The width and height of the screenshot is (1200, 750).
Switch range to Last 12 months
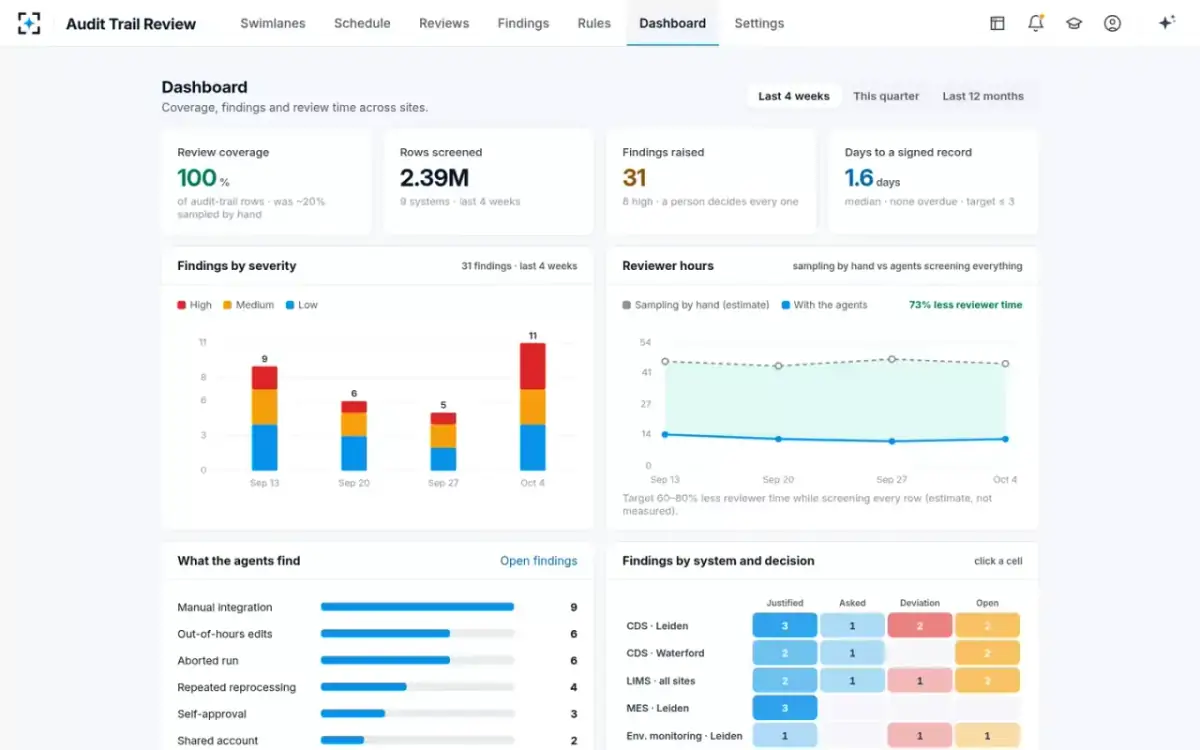tap(983, 96)
